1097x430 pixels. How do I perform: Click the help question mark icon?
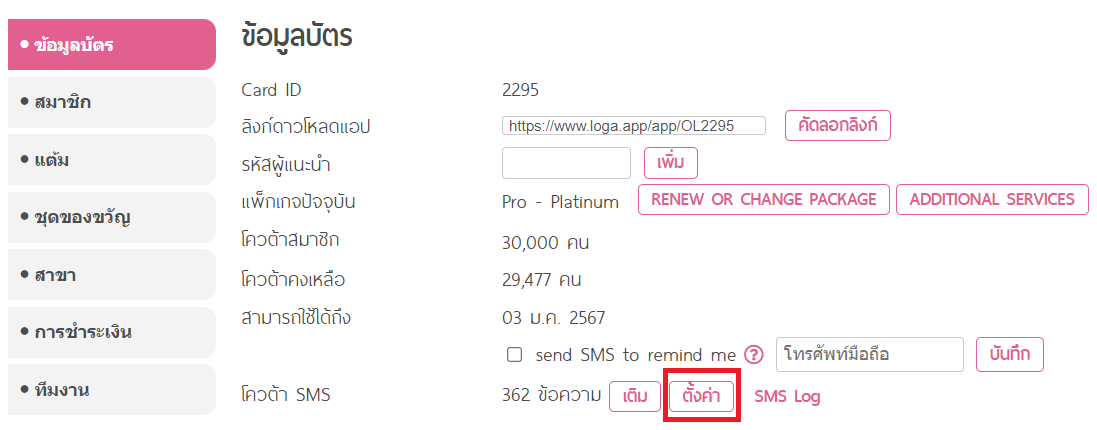pyautogui.click(x=753, y=354)
